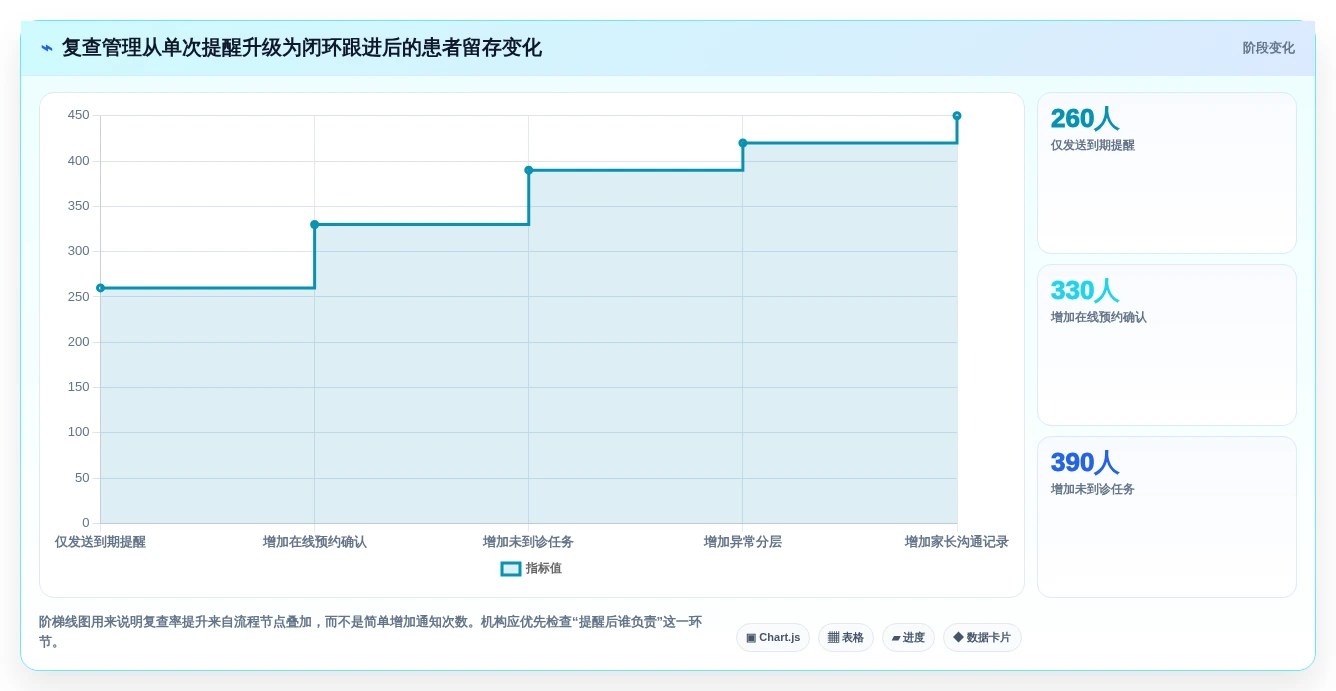Click the 增加在线预约确认 label under 330人

coord(1098,317)
